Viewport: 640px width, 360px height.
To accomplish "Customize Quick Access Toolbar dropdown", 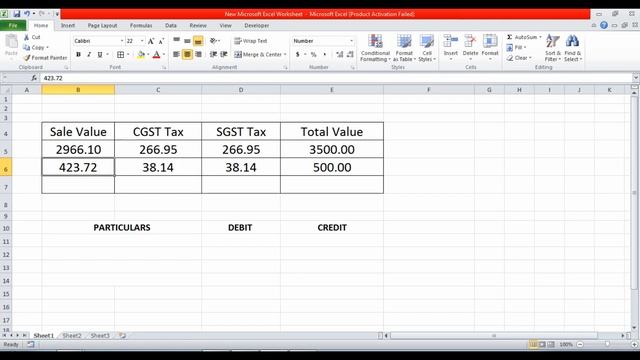I will click(57, 14).
